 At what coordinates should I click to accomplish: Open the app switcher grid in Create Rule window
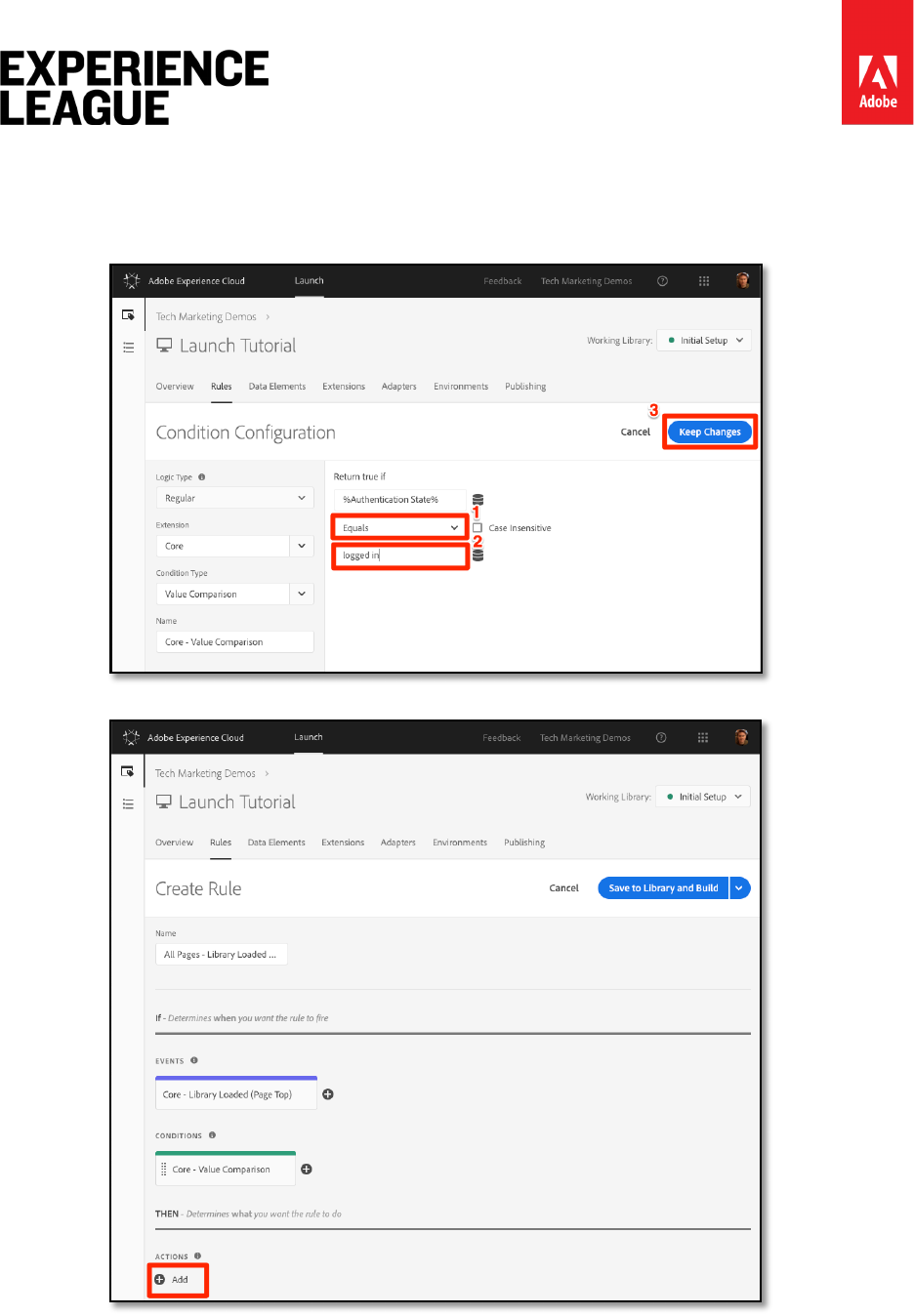(x=703, y=738)
